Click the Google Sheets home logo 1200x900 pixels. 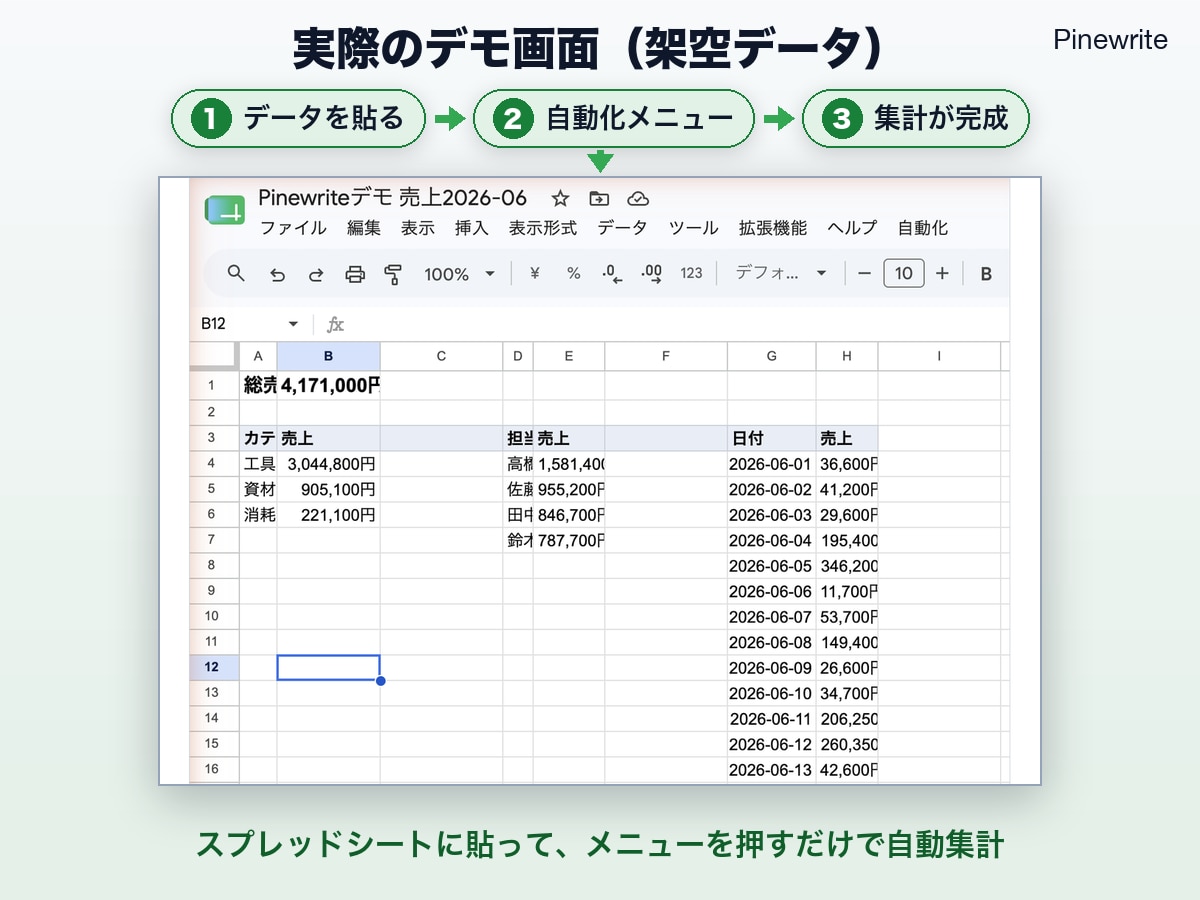coord(224,211)
